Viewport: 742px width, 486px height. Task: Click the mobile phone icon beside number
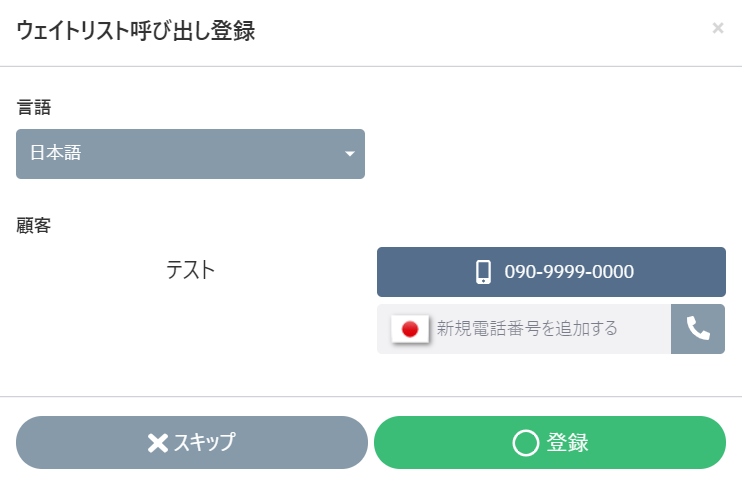pyautogui.click(x=484, y=272)
